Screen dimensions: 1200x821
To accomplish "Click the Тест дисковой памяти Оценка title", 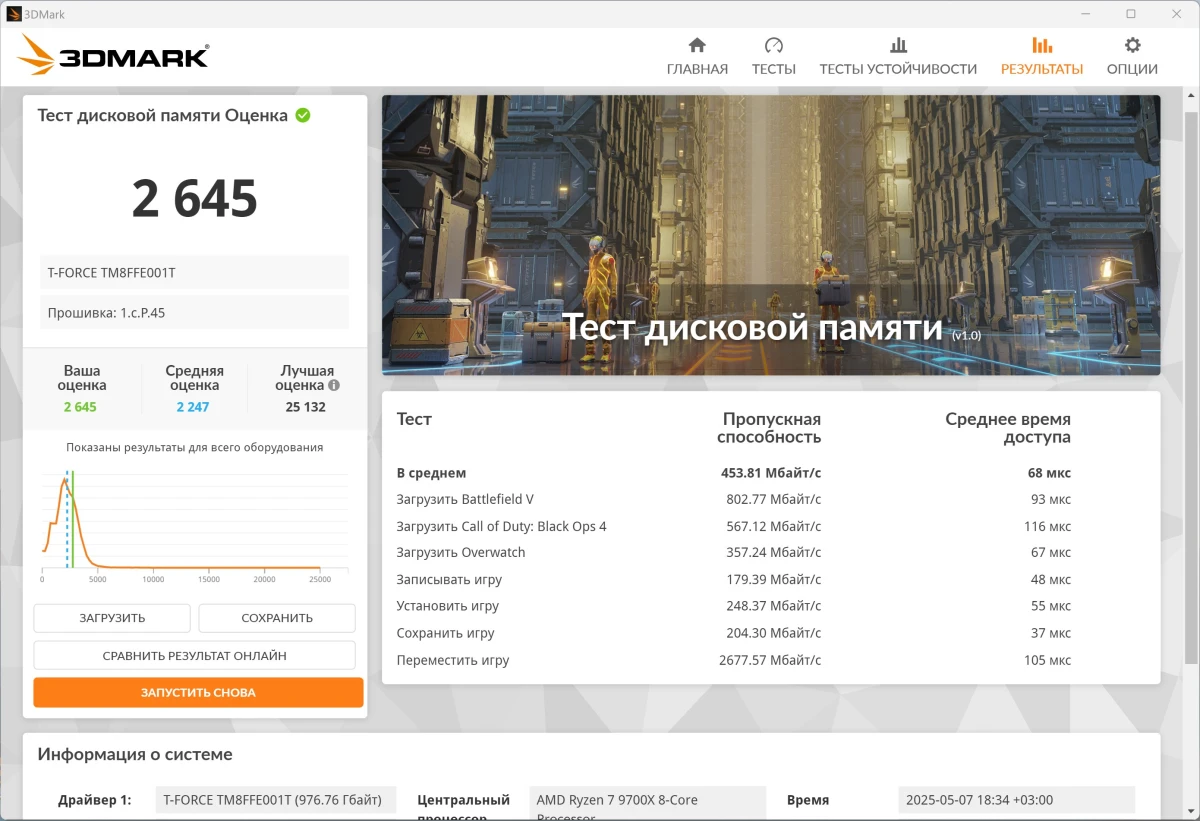I will (x=162, y=115).
